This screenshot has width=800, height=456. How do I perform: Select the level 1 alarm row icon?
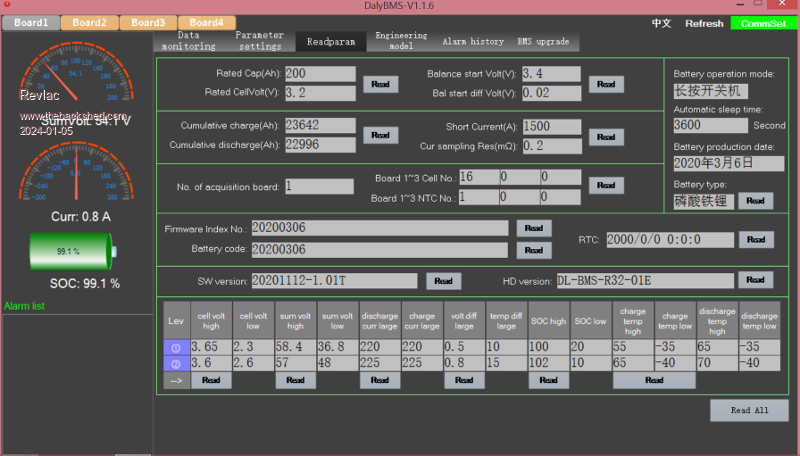pyautogui.click(x=176, y=347)
